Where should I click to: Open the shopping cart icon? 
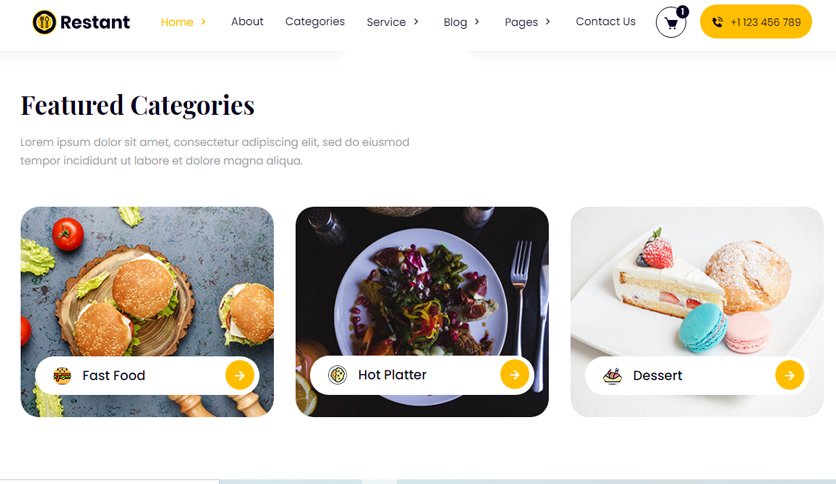point(671,23)
